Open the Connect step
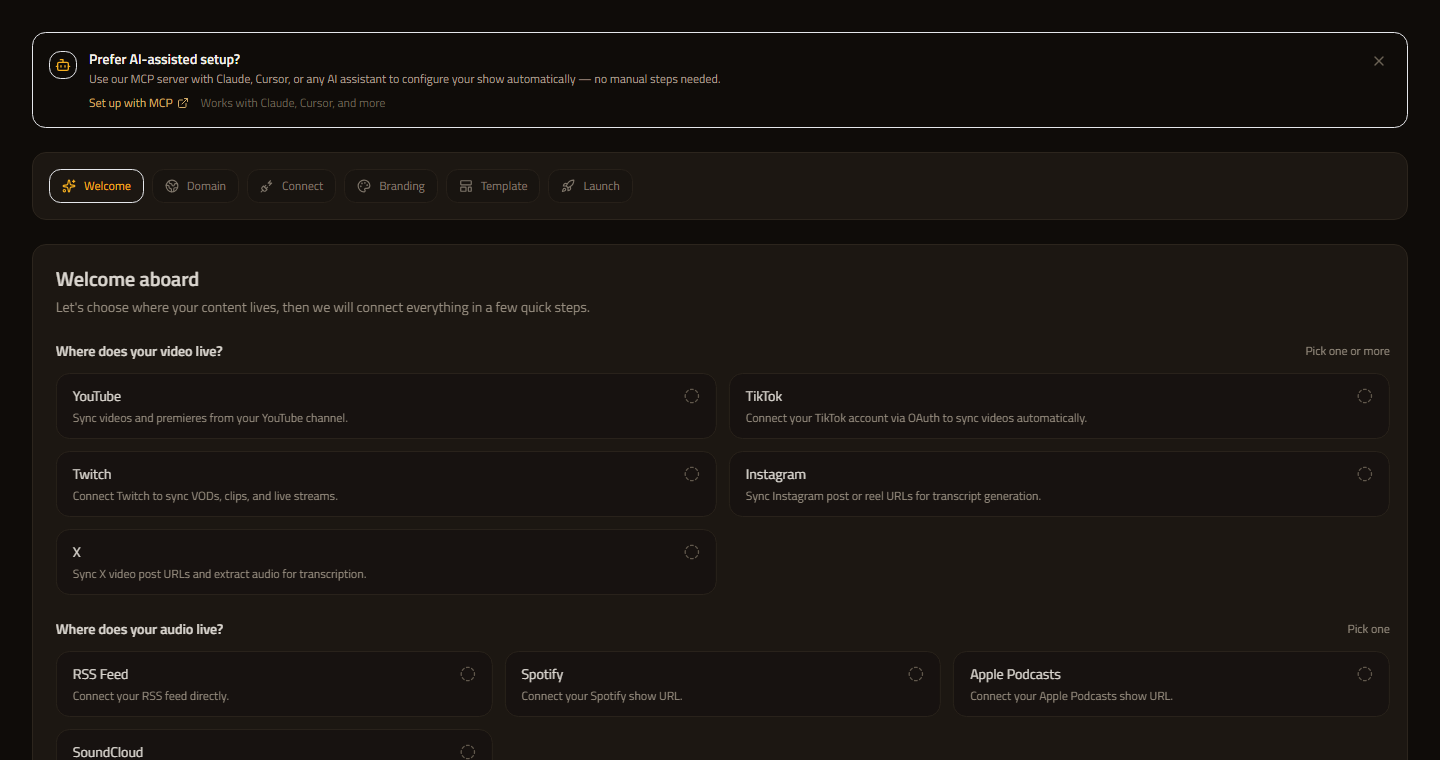This screenshot has height=760, width=1440. 292,186
